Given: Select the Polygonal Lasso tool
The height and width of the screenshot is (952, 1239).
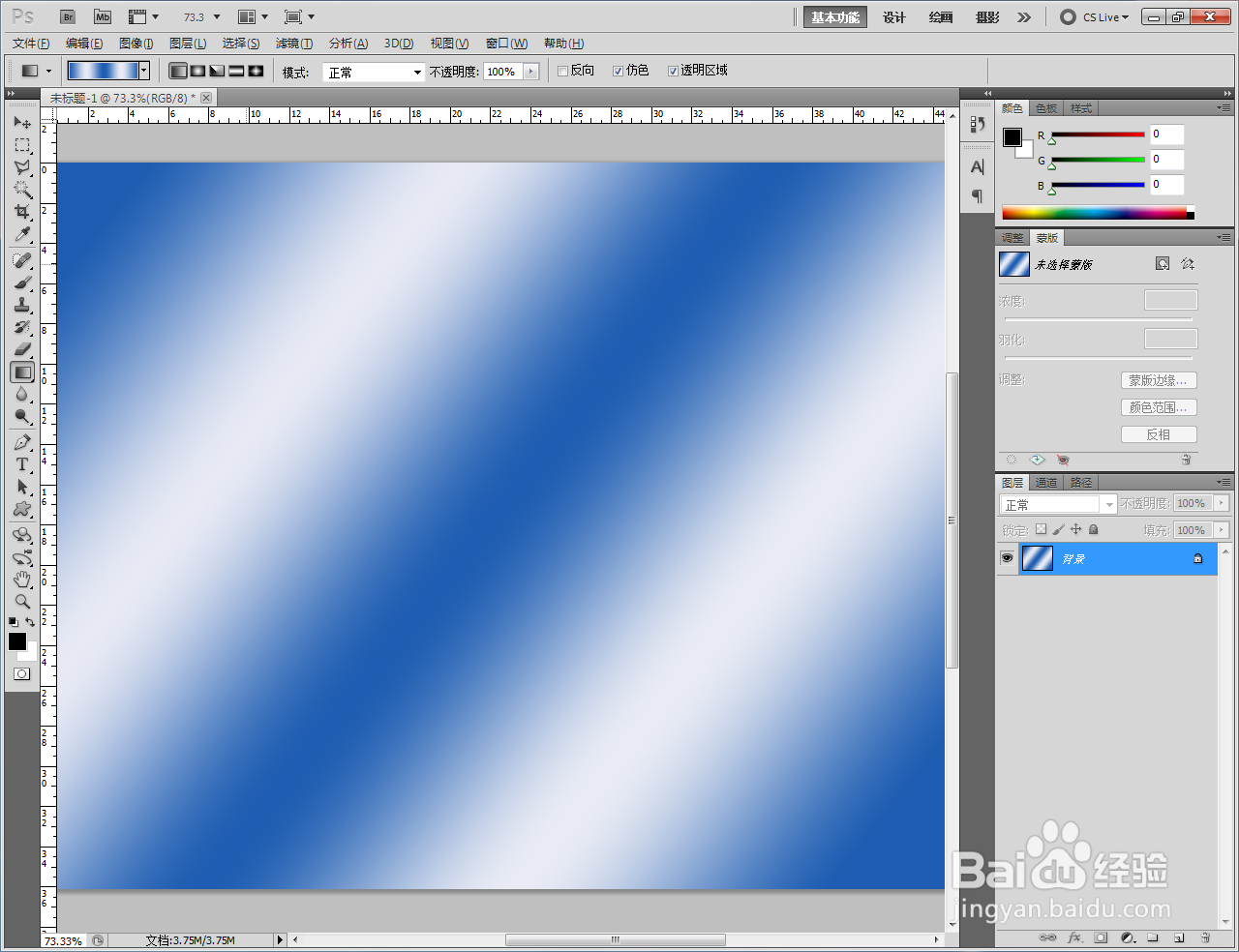Looking at the screenshot, I should point(22,167).
